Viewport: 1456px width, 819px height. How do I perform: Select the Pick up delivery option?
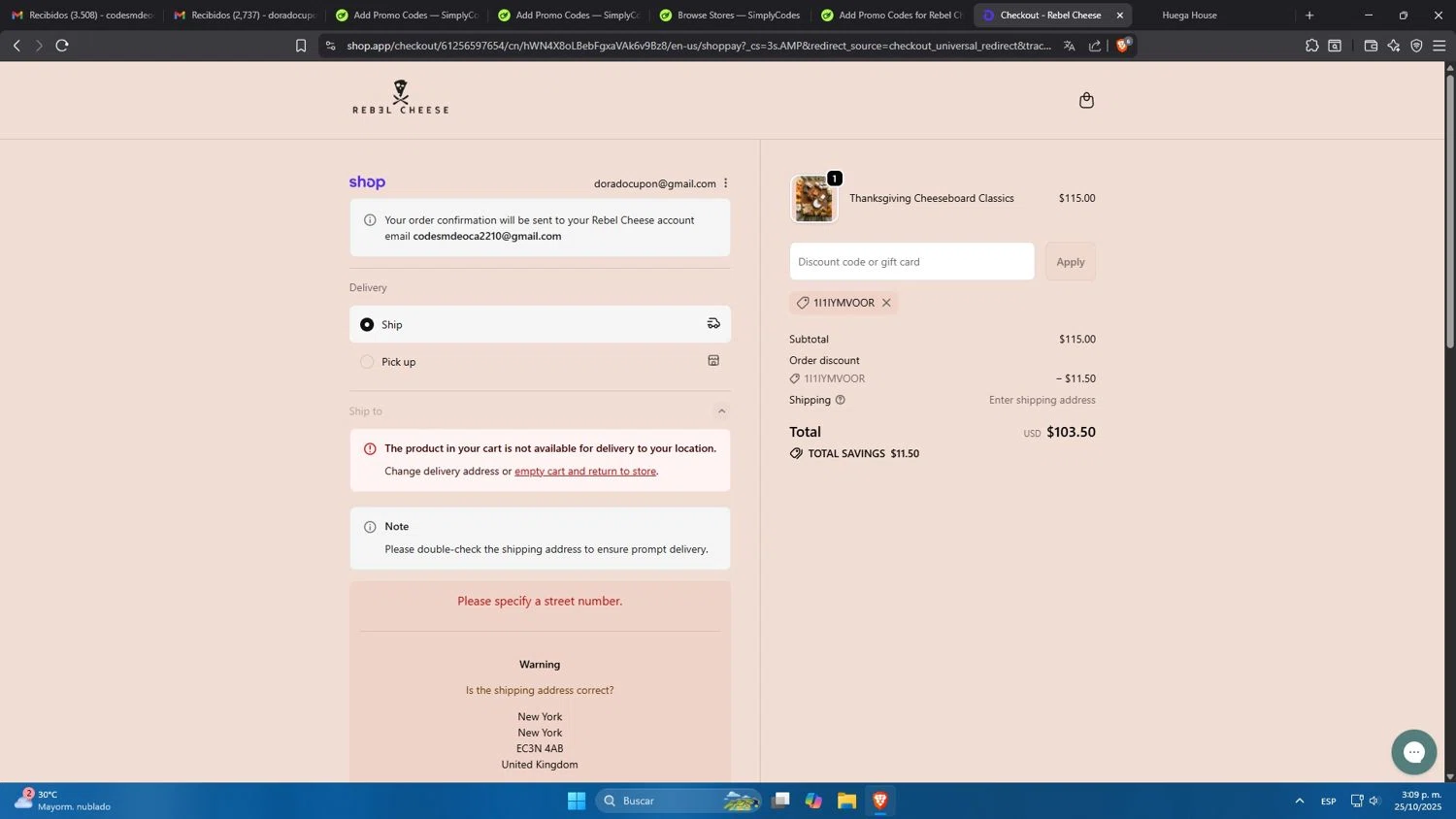coord(540,362)
